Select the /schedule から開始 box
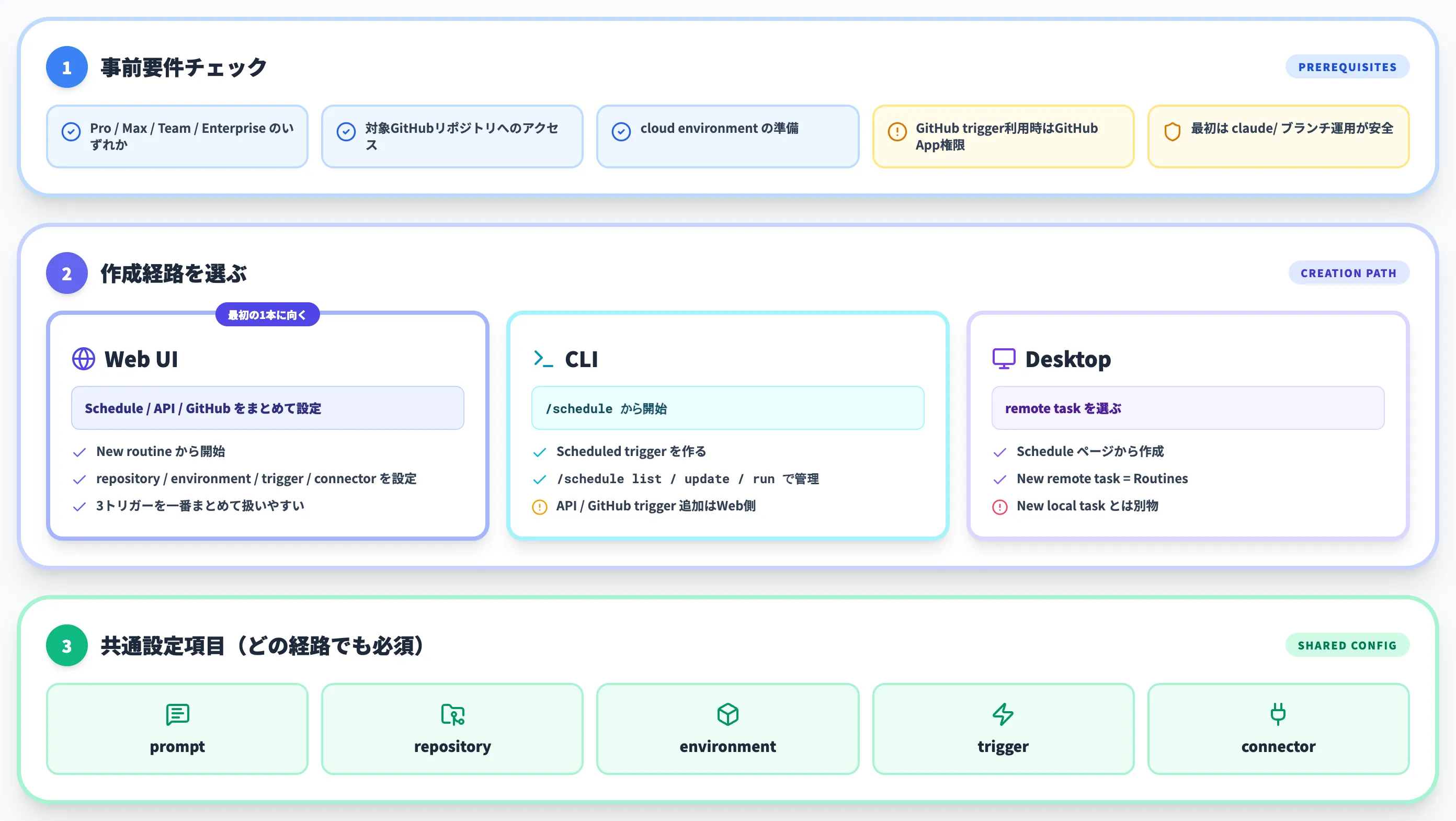 pyautogui.click(x=728, y=408)
